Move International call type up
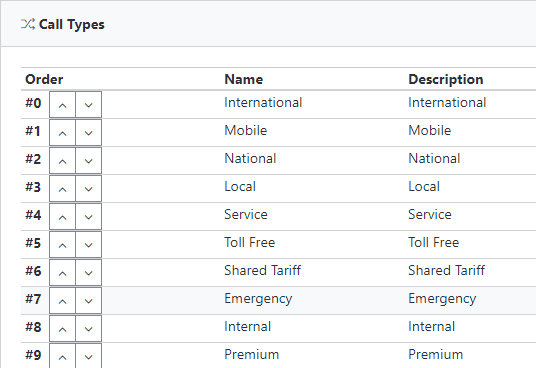Screen dimensions: 536x368 point(63,105)
